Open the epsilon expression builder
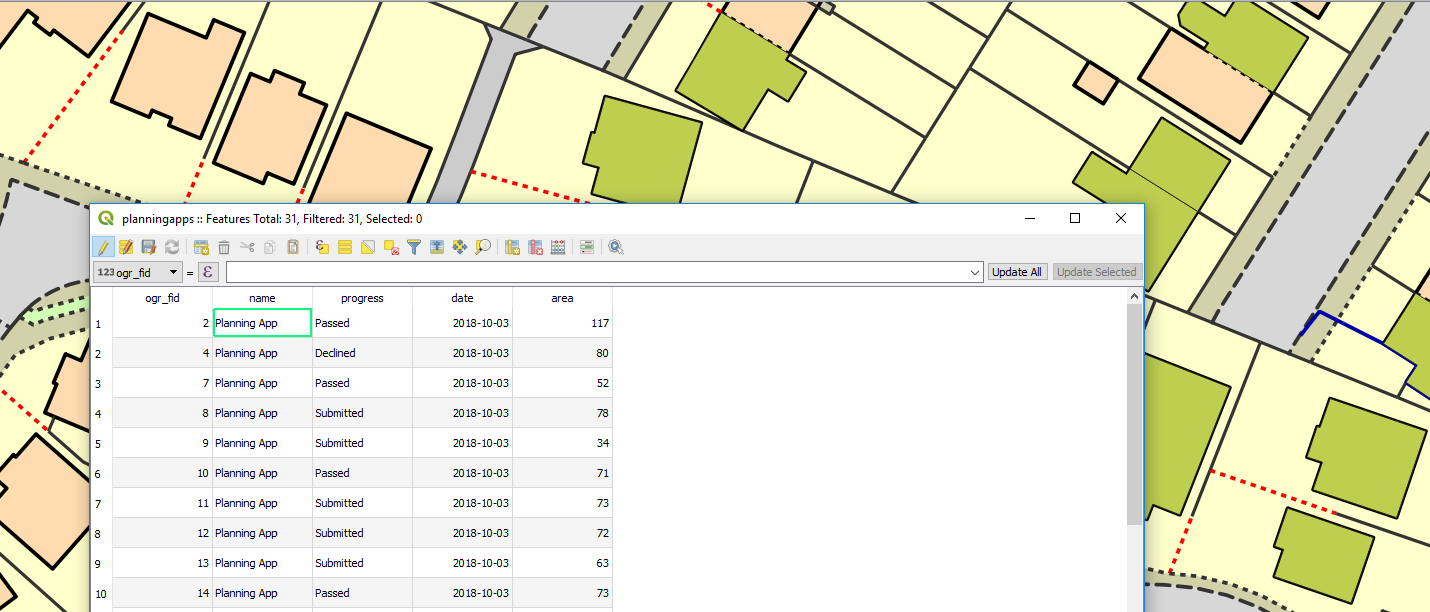The height and width of the screenshot is (612, 1430). [208, 271]
